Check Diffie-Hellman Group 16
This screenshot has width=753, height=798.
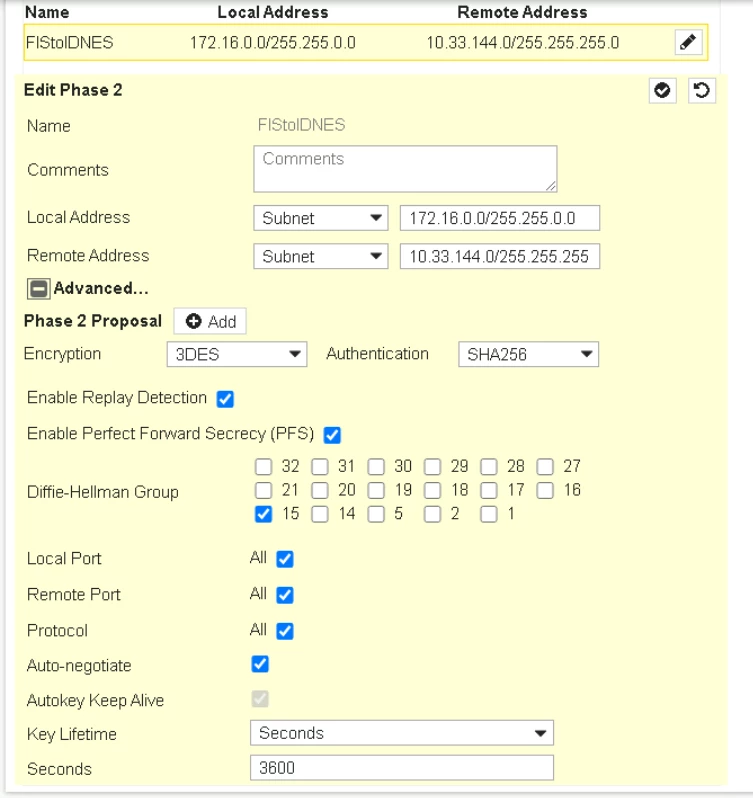pyautogui.click(x=545, y=490)
